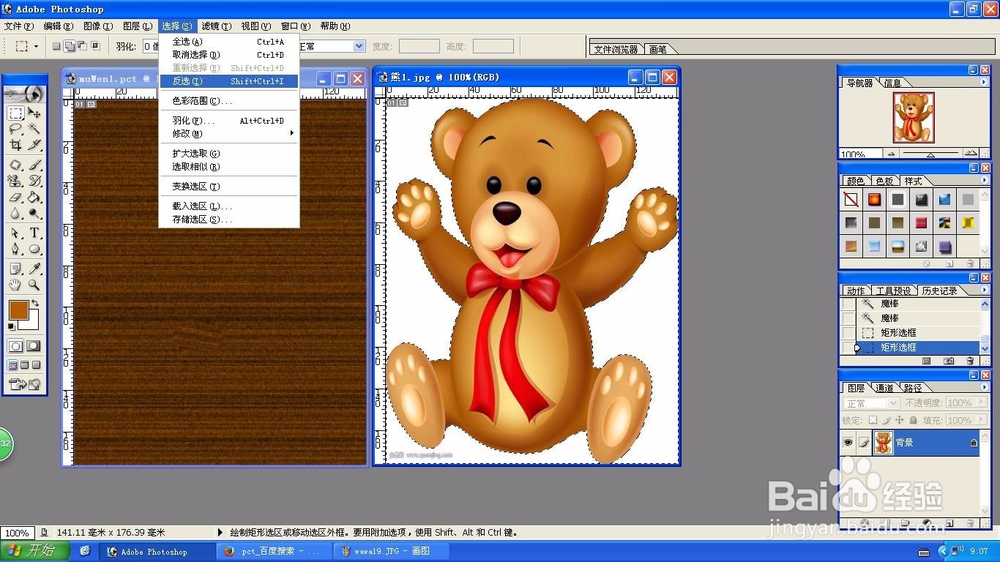The image size is (1000, 562).
Task: Select the Type tool
Action: tap(34, 233)
